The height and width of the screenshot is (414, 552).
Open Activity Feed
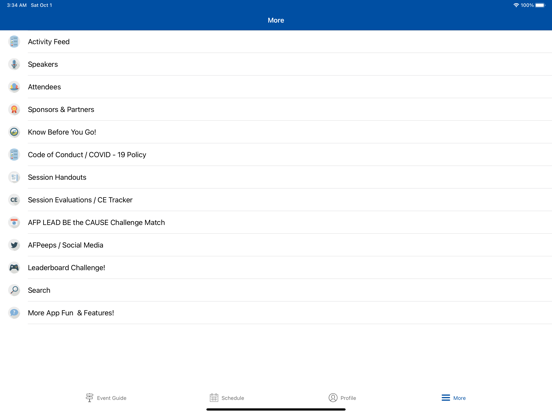[x=276, y=42]
